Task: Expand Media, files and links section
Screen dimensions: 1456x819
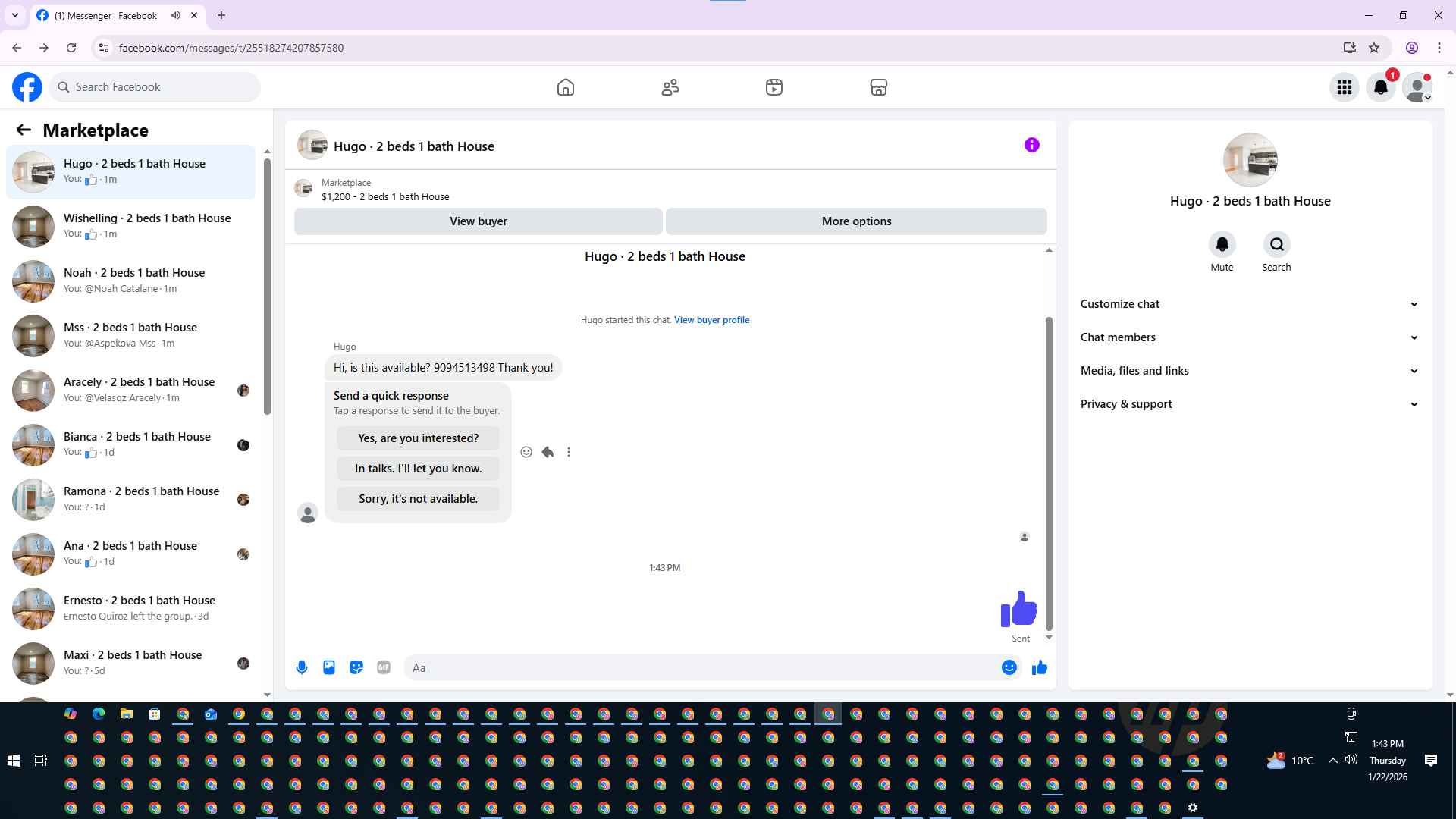Action: coord(1250,371)
